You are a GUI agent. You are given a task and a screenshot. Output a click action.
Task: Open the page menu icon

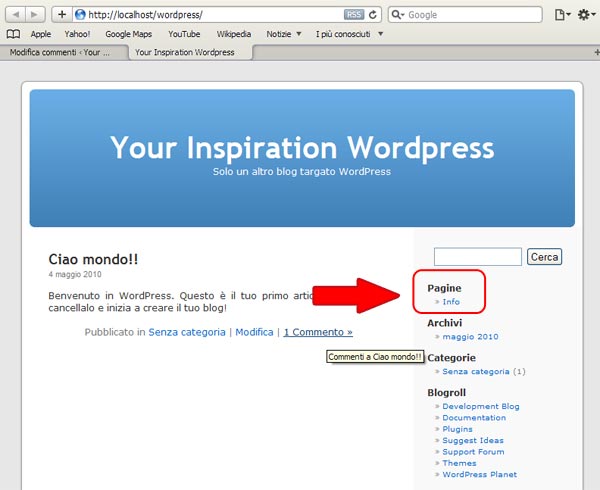coord(562,15)
